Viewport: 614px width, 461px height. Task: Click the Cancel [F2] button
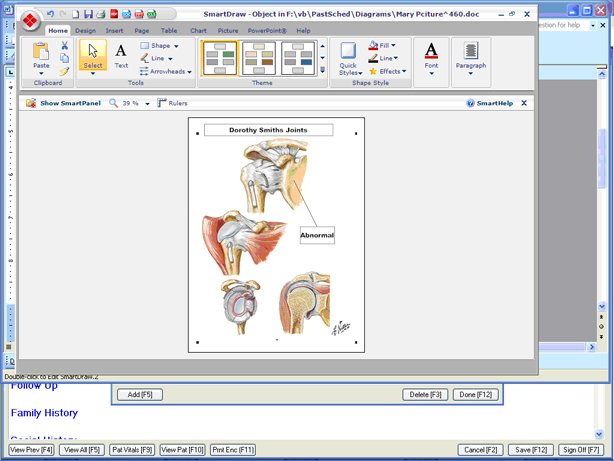click(480, 450)
